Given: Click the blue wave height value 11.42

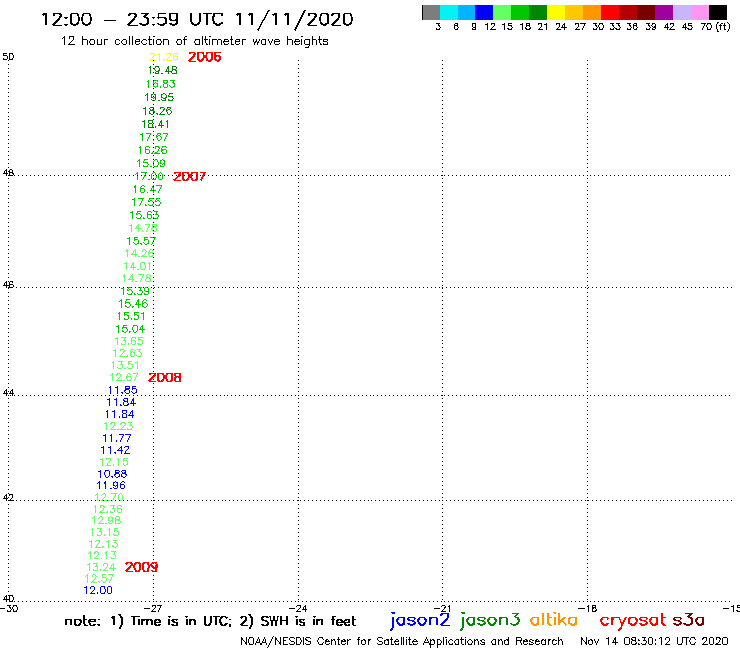Looking at the screenshot, I should pos(115,450).
